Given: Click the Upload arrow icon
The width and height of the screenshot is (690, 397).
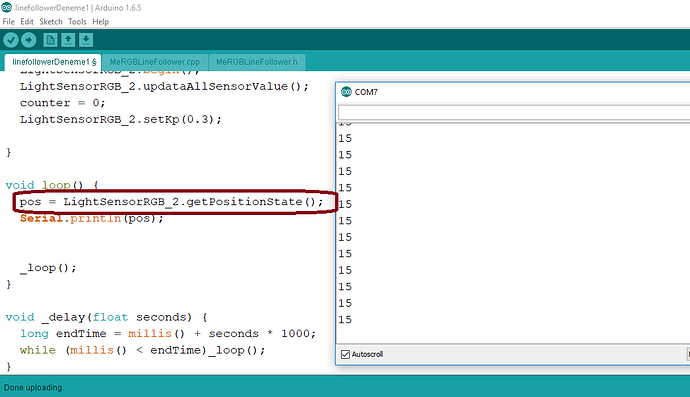Looking at the screenshot, I should (29, 40).
